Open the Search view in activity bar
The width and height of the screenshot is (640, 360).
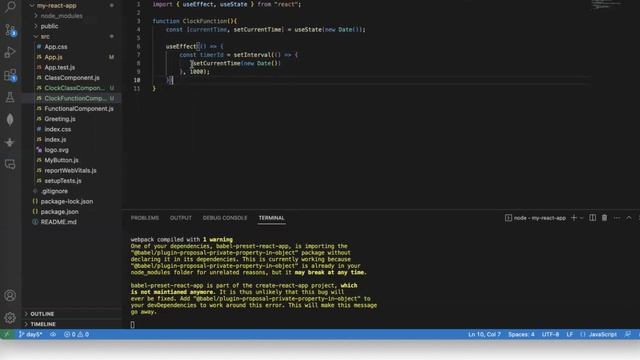point(10,6)
